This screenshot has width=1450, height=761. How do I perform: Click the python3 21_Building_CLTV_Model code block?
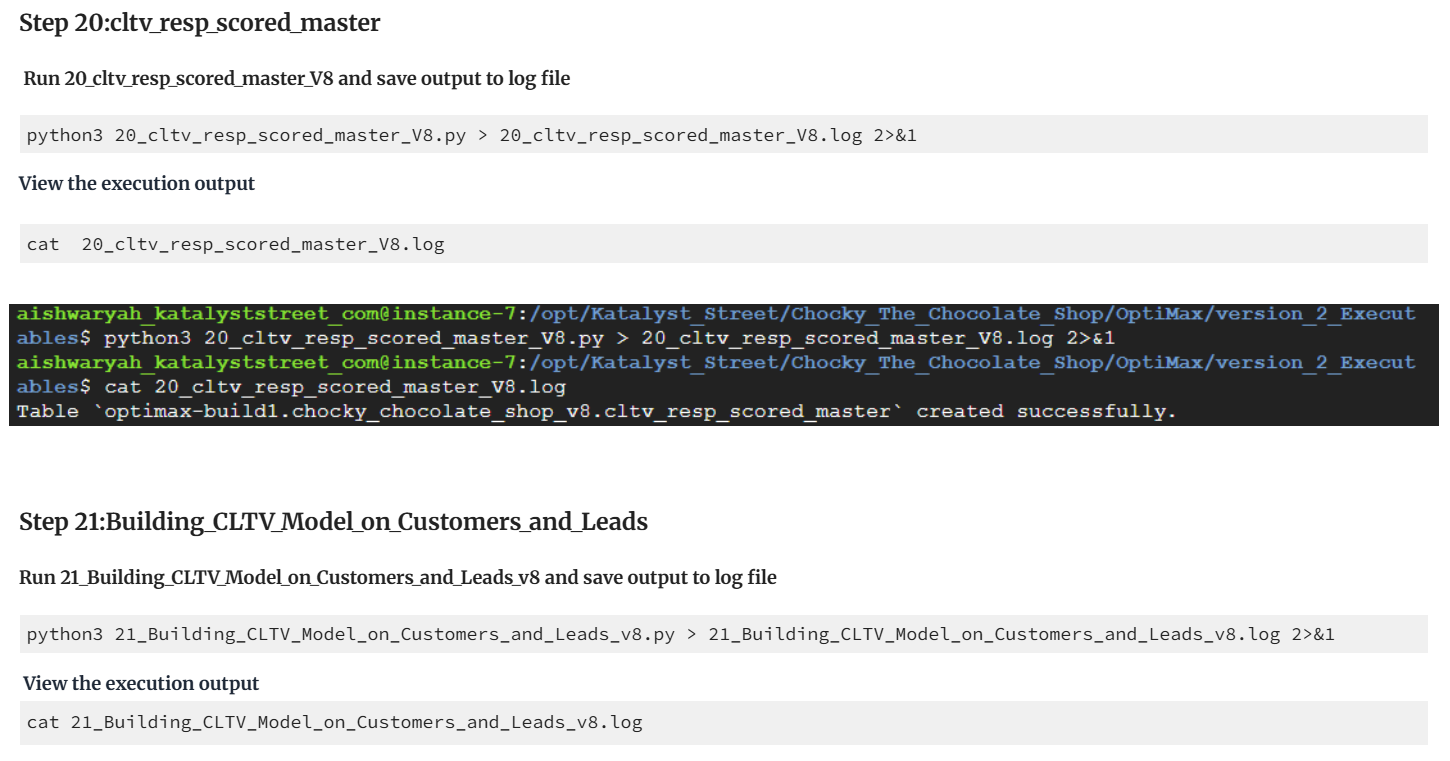724,635
